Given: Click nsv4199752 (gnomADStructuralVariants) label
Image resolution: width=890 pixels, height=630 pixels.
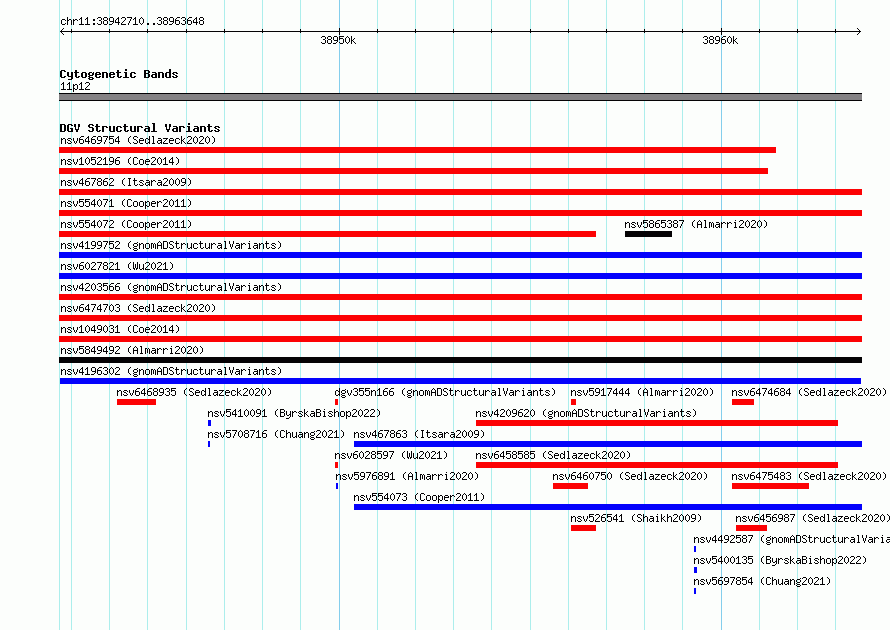Looking at the screenshot, I should click(x=171, y=245).
